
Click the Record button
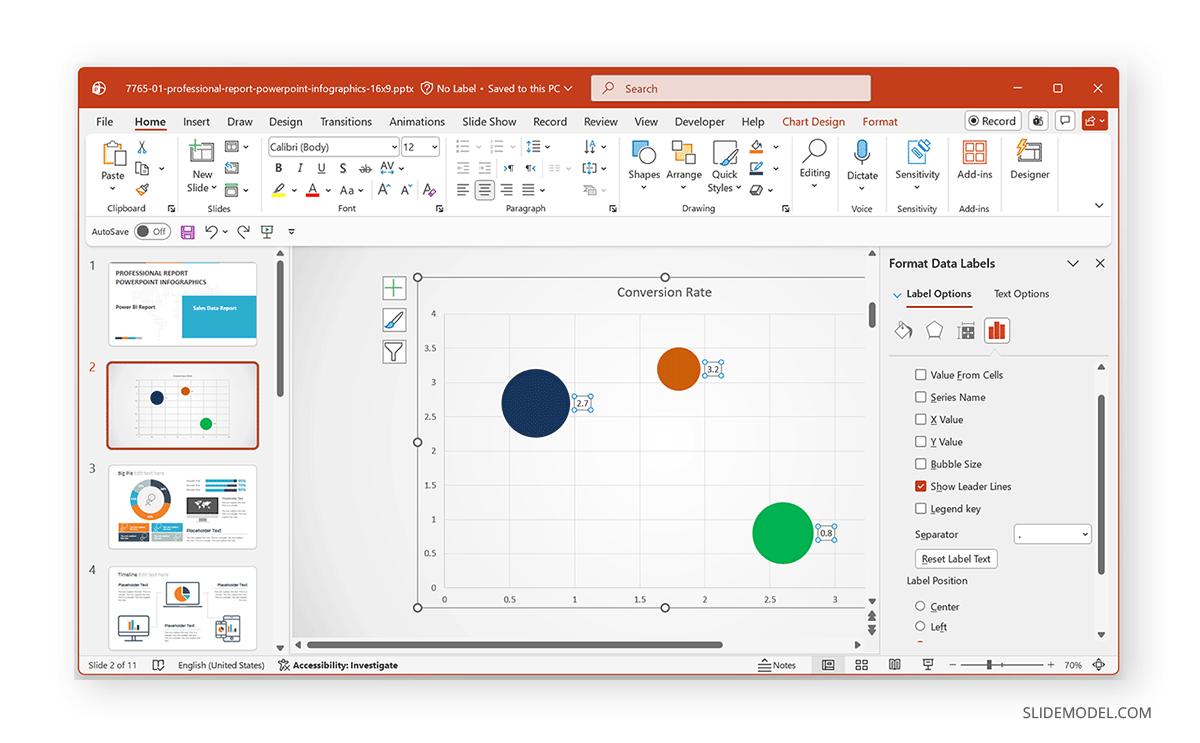pyautogui.click(x=992, y=121)
